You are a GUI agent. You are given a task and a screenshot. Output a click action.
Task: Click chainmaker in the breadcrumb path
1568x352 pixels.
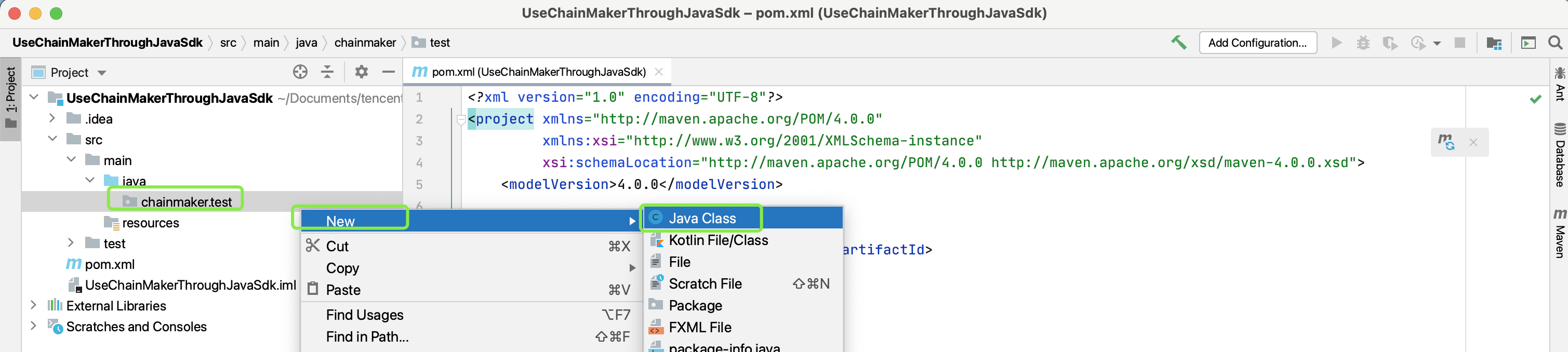pos(365,43)
